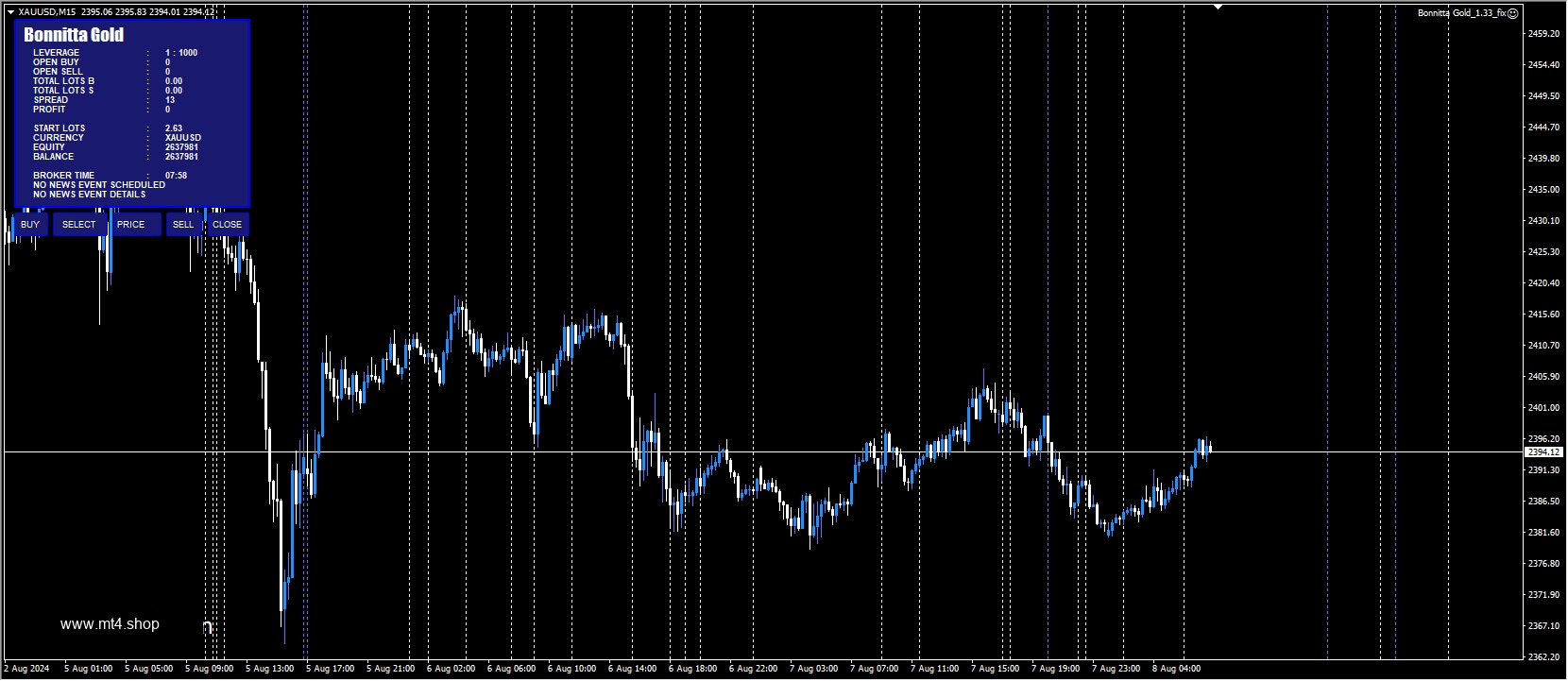1568x681 pixels.
Task: Click the 2 Aug 2024 date label
Action: point(26,669)
